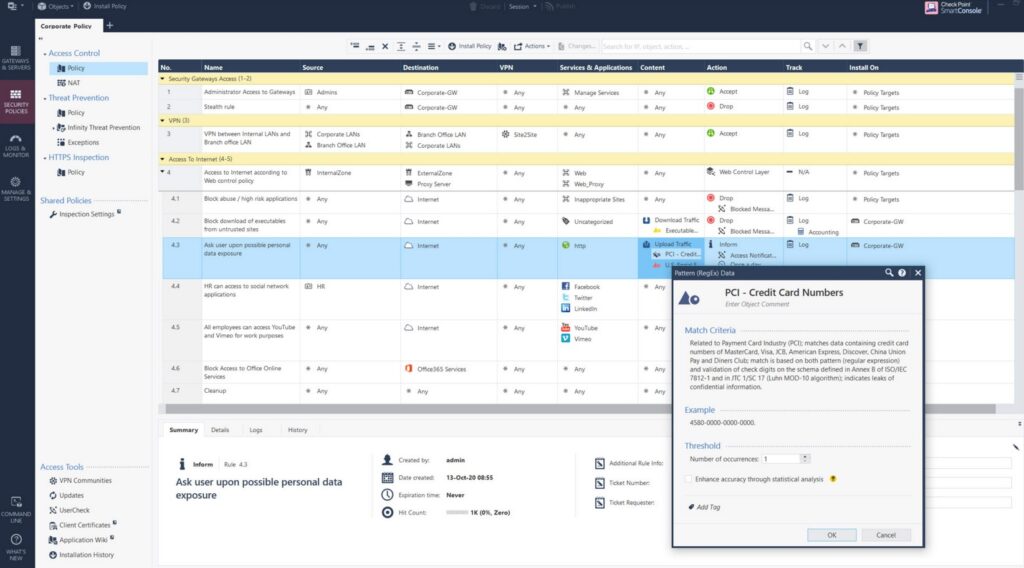Click Cancel in Pattern Data dialog
Screen dimensions: 1024x568
[x=886, y=535]
